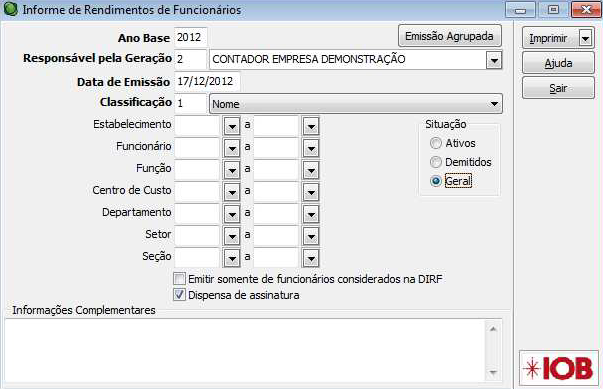Viewport: 603px width, 389px height.
Task: Open the first Seção dropdown arrow
Action: [x=232, y=258]
